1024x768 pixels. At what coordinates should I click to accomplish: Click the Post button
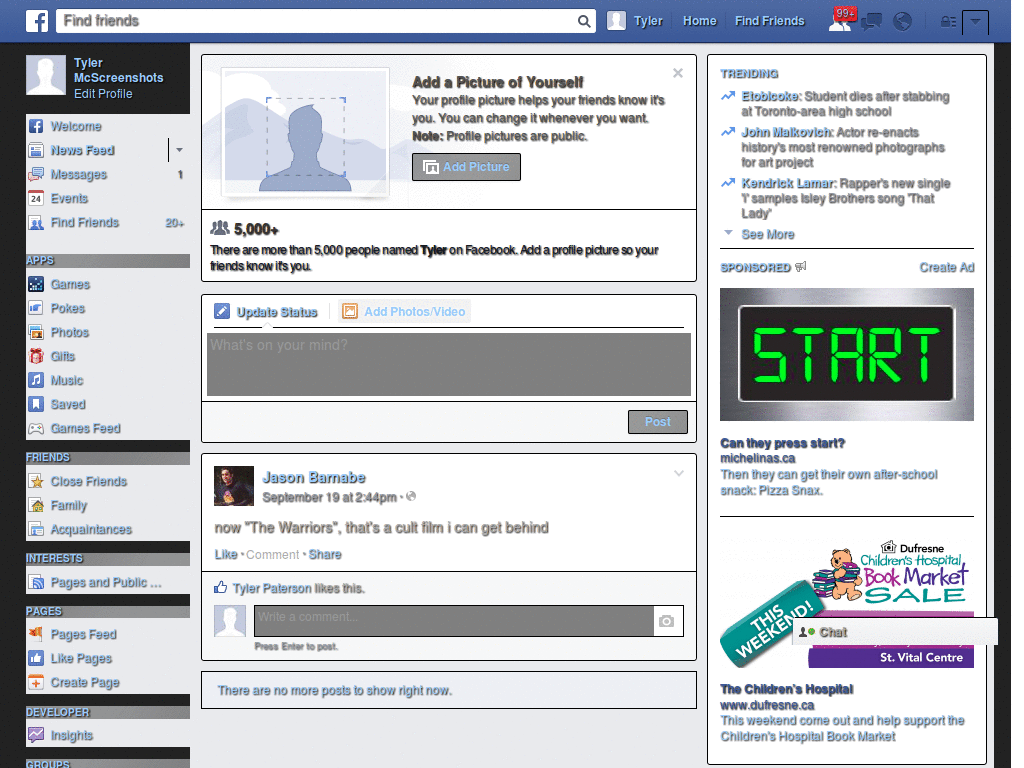(x=658, y=422)
